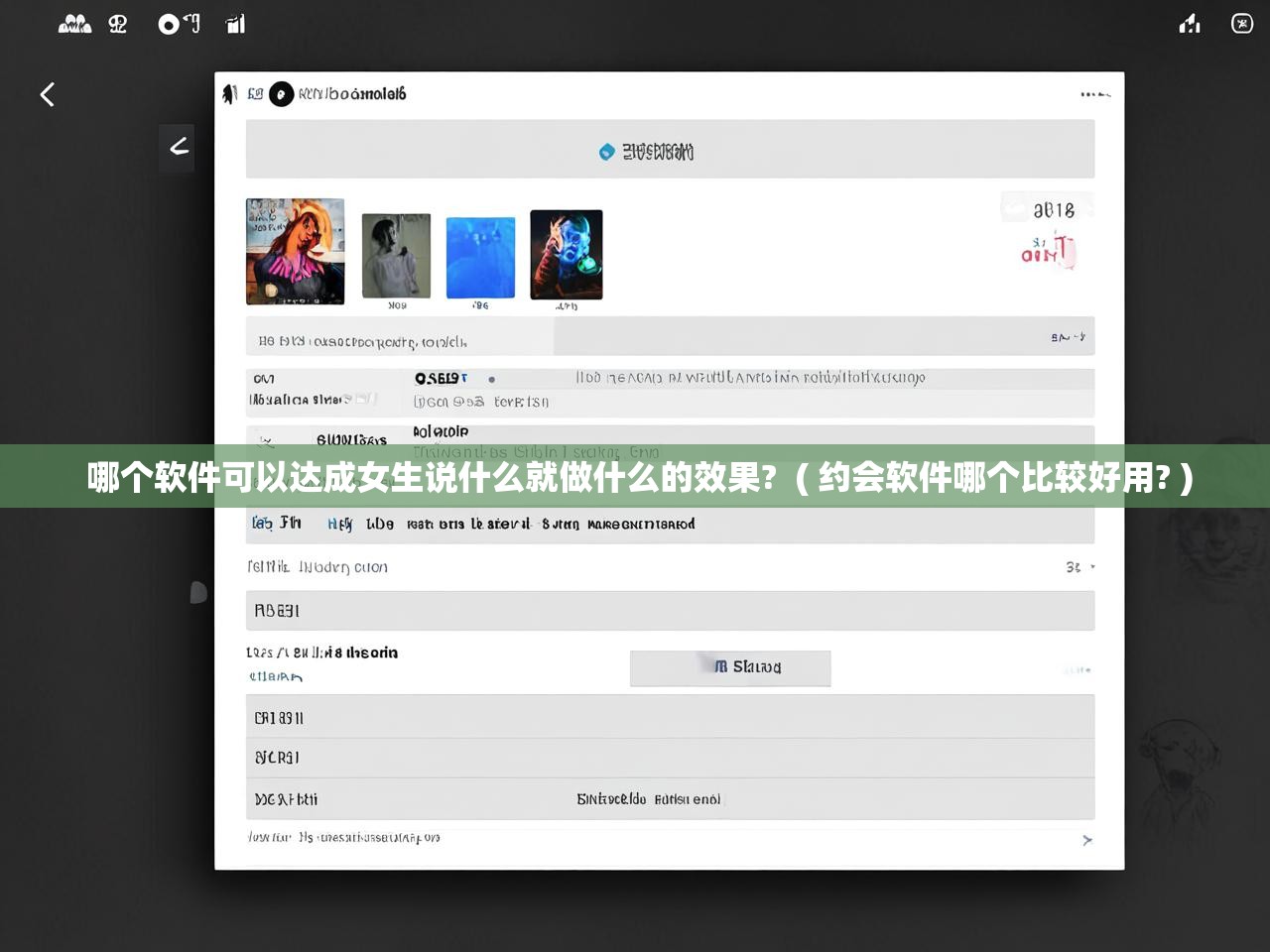Screen dimensions: 1270x952
Task: Toggle the small dot indicator beside the blue label
Action: pyautogui.click(x=491, y=378)
